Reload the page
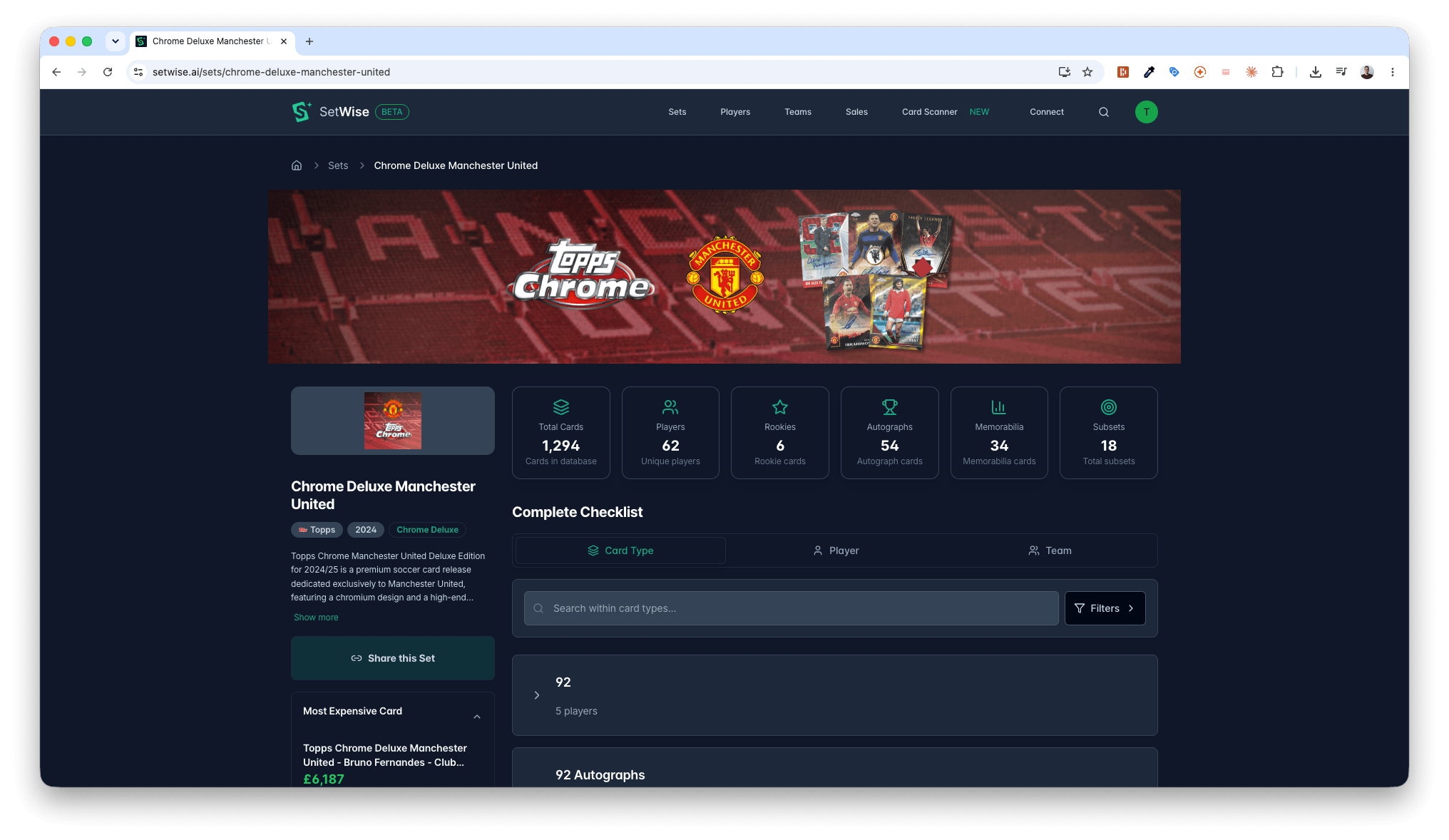1449x840 pixels. tap(108, 72)
